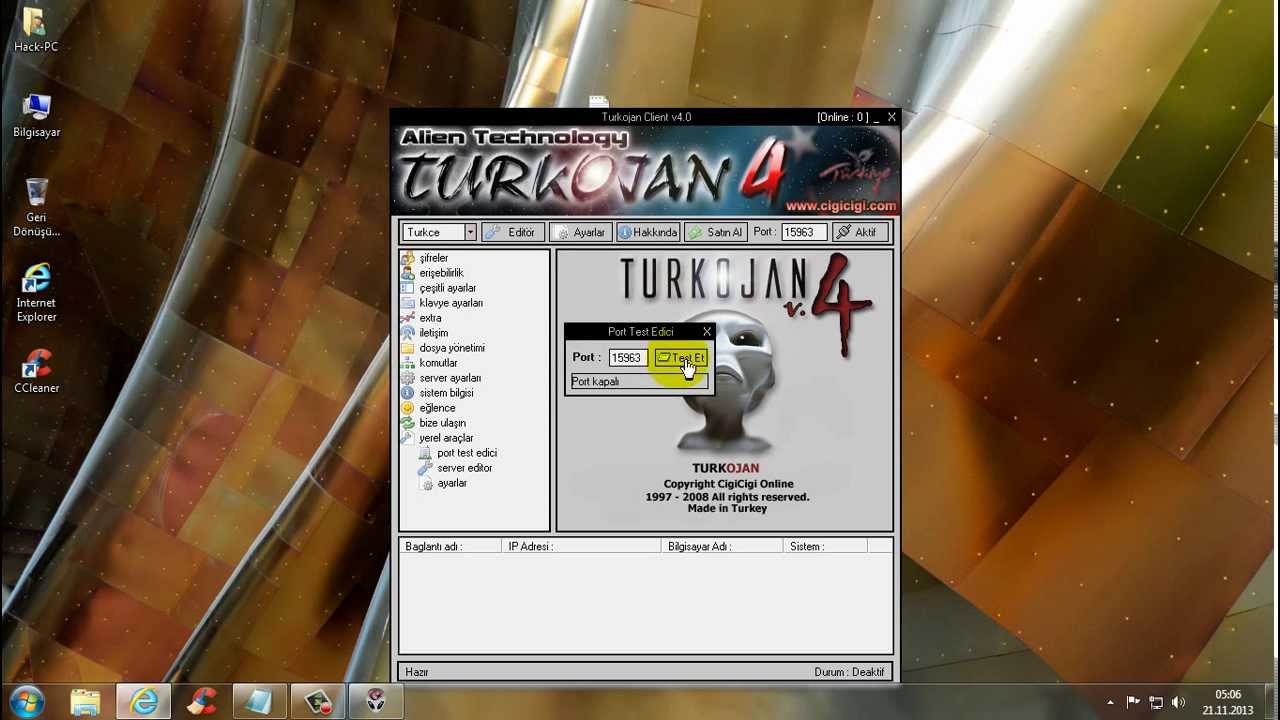Open Internet Explorer from the taskbar

144,702
